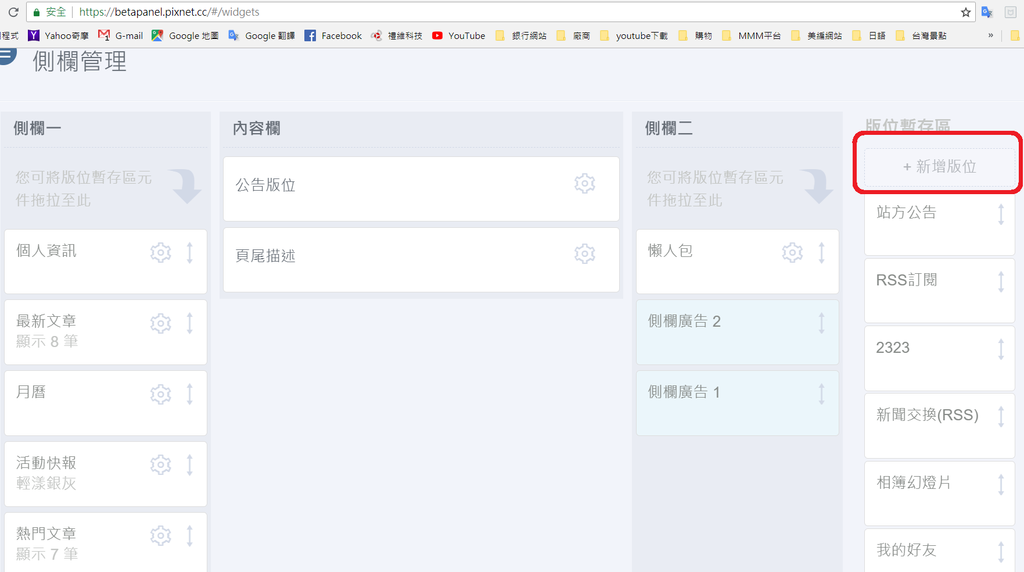Screen dimensions: 1024x572
Task: Click the move arrow on 相簿幻燈片
Action: click(1001, 485)
